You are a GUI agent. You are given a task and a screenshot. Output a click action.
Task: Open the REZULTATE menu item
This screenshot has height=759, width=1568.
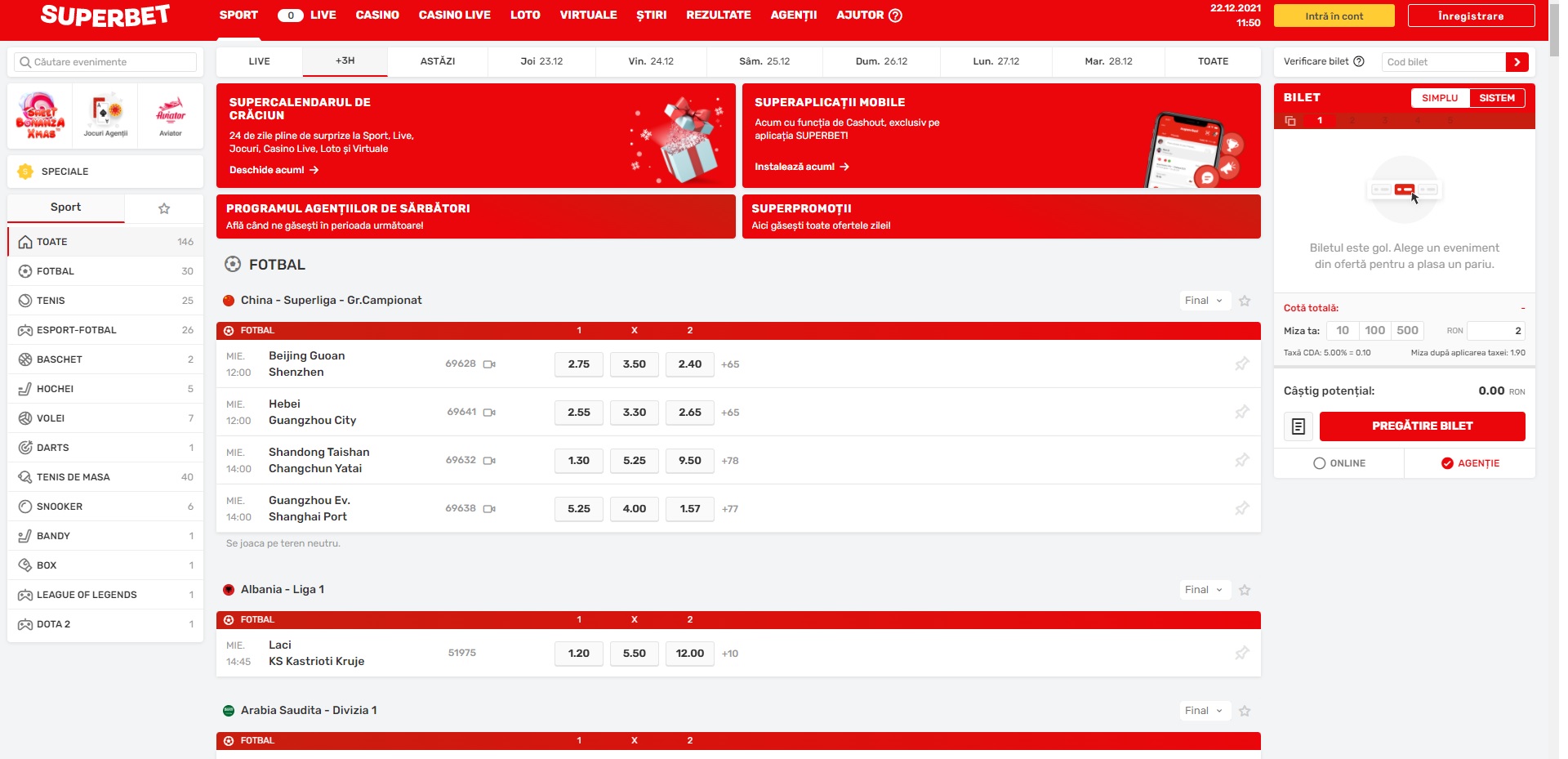pyautogui.click(x=719, y=16)
